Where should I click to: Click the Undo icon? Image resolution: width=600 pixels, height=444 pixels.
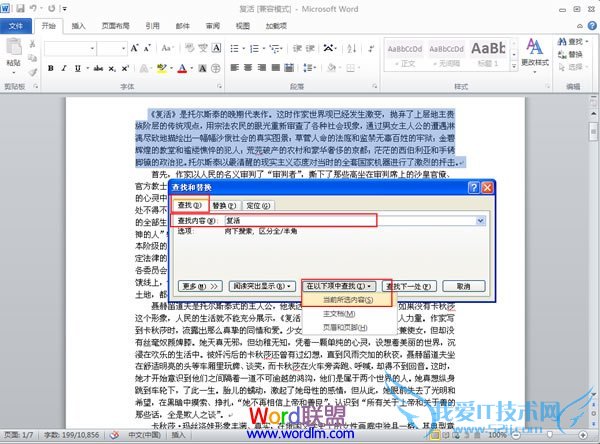click(x=34, y=8)
